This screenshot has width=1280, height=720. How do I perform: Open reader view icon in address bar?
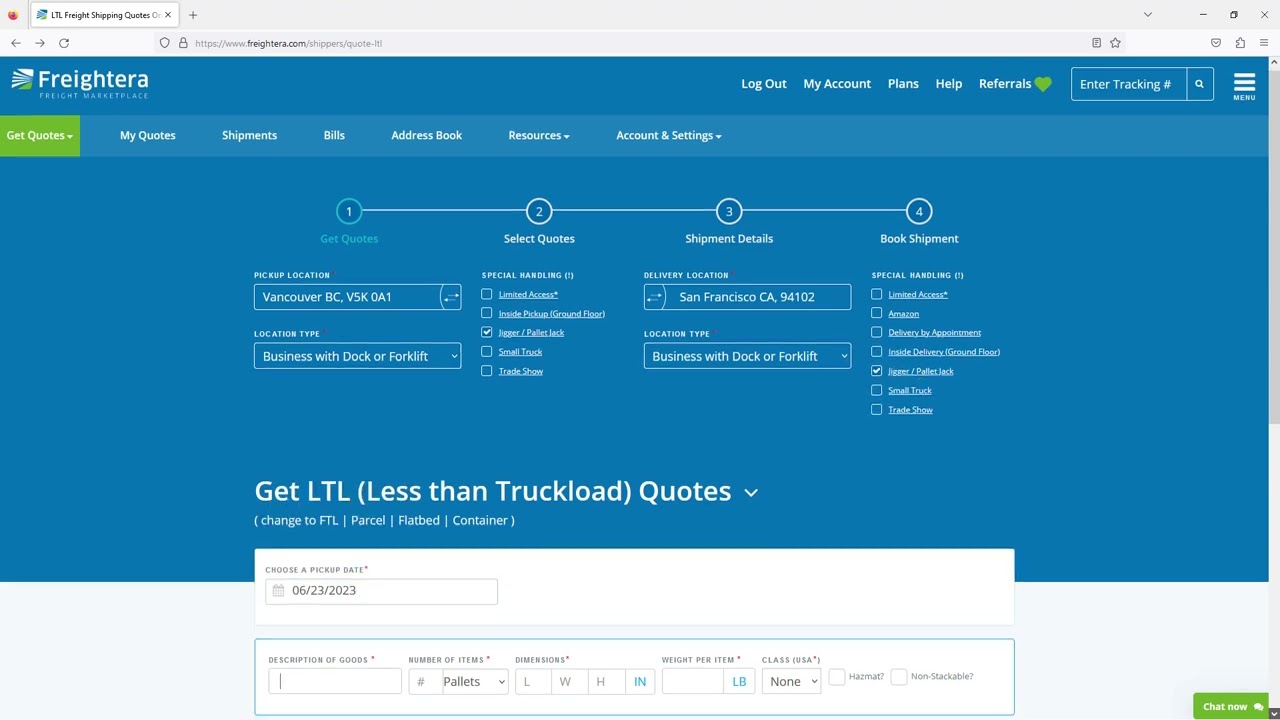point(1096,43)
